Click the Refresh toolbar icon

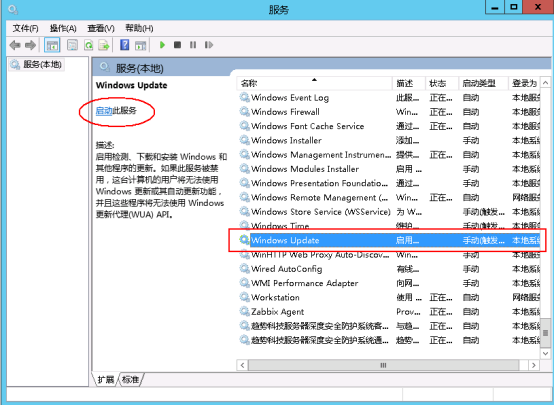[x=88, y=45]
